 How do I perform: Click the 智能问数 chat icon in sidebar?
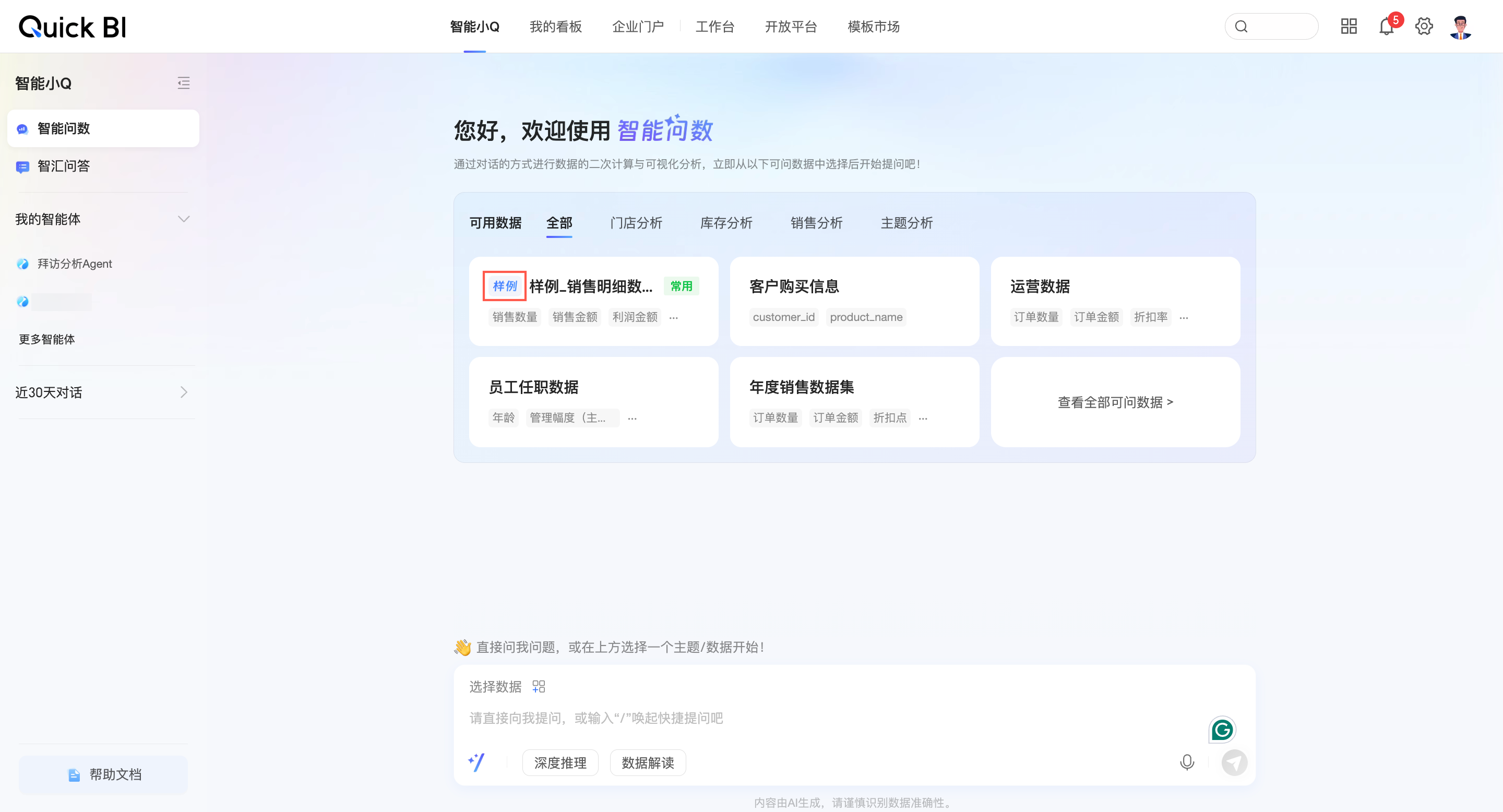[22, 129]
